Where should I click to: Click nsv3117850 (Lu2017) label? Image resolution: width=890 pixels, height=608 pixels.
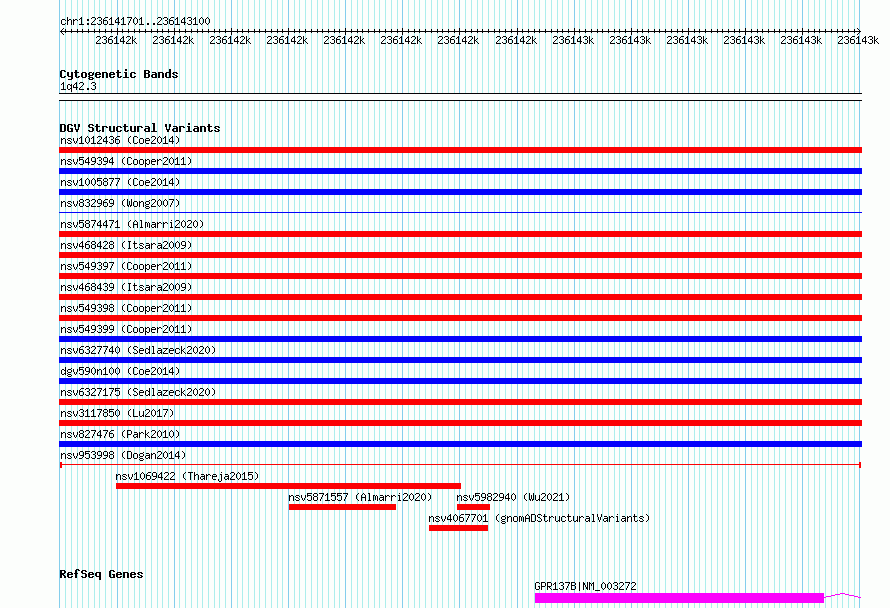click(x=117, y=413)
